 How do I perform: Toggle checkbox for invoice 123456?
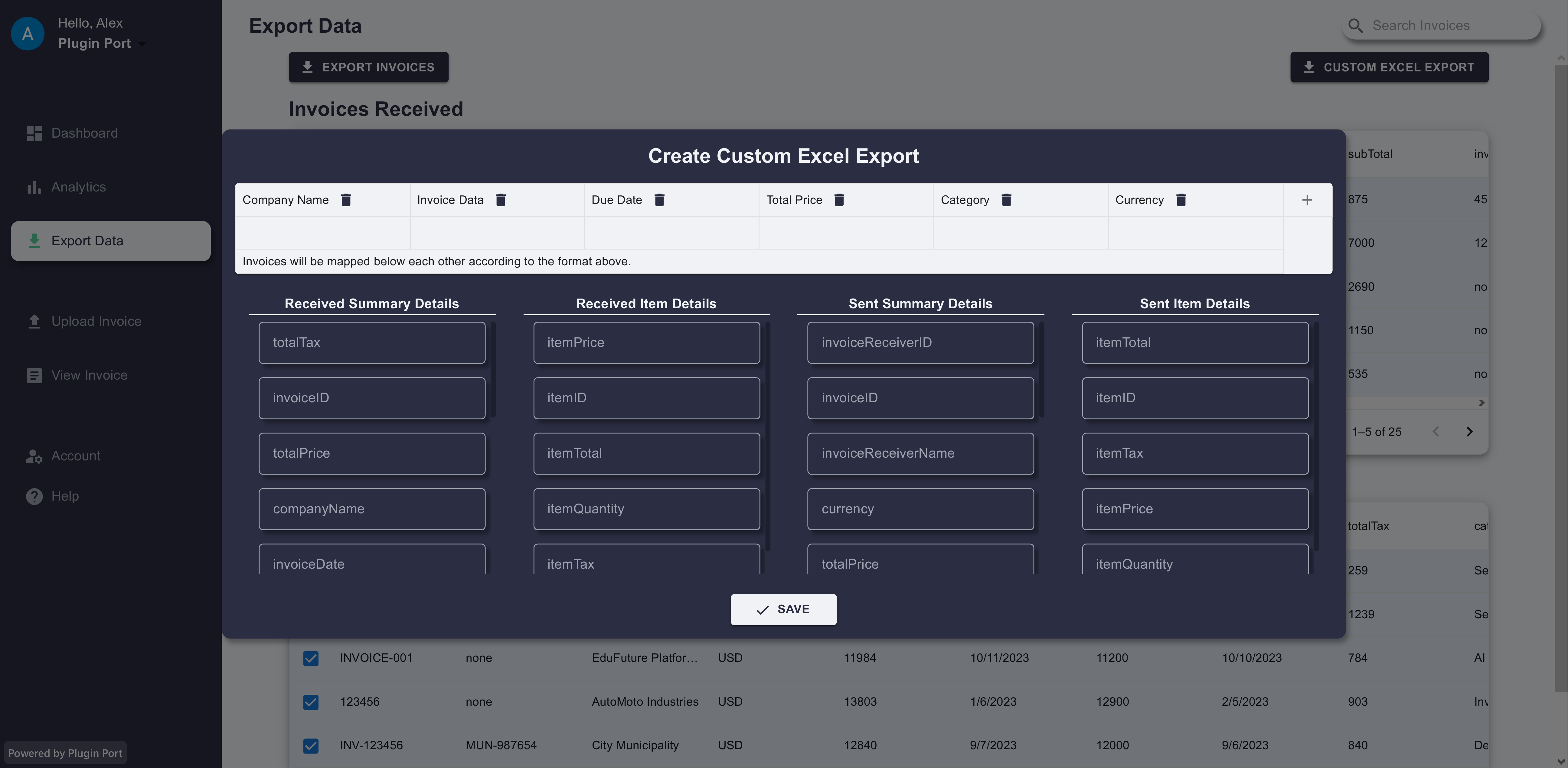pos(310,702)
